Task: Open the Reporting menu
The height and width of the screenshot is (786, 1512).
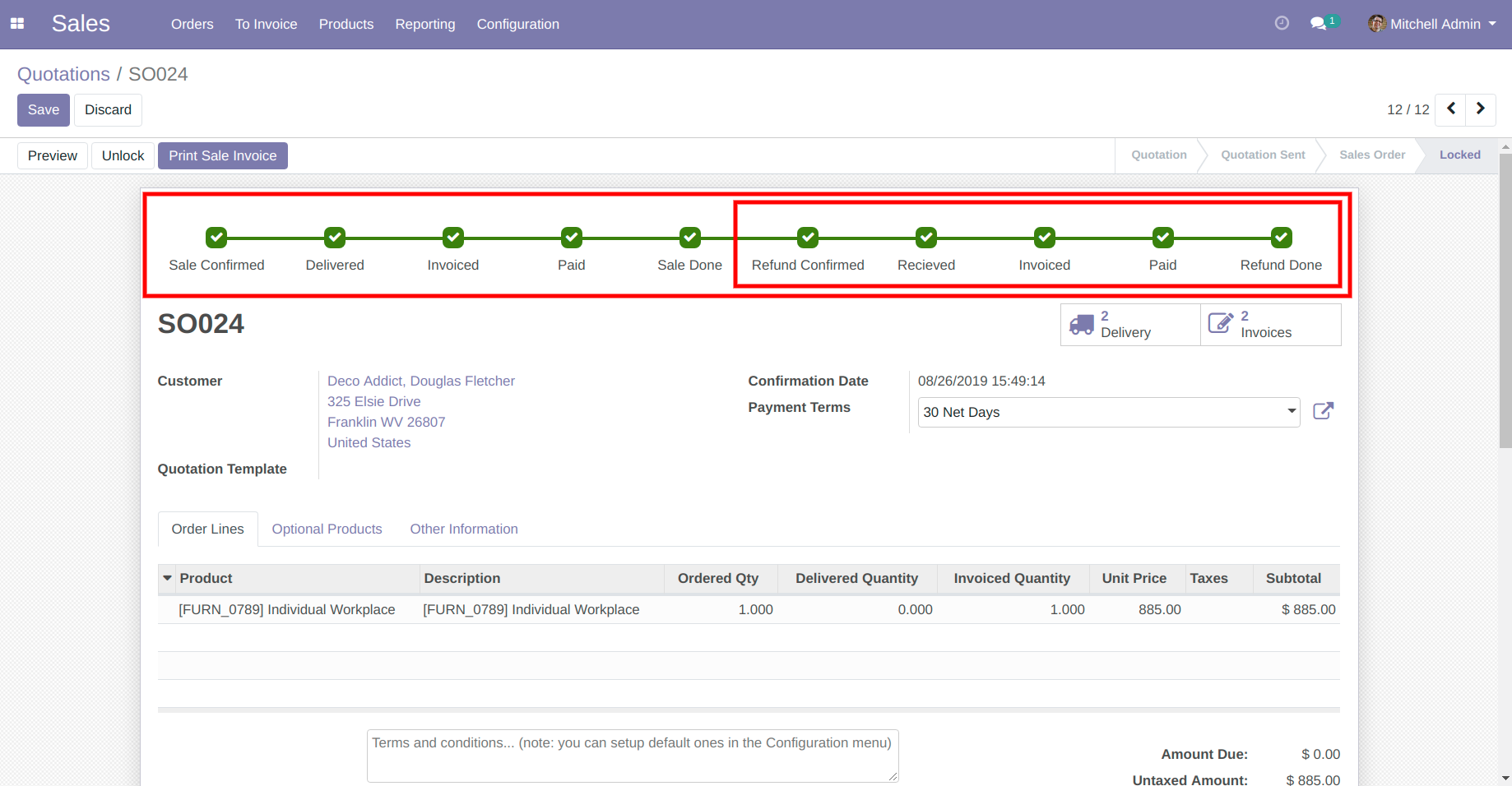Action: tap(424, 24)
